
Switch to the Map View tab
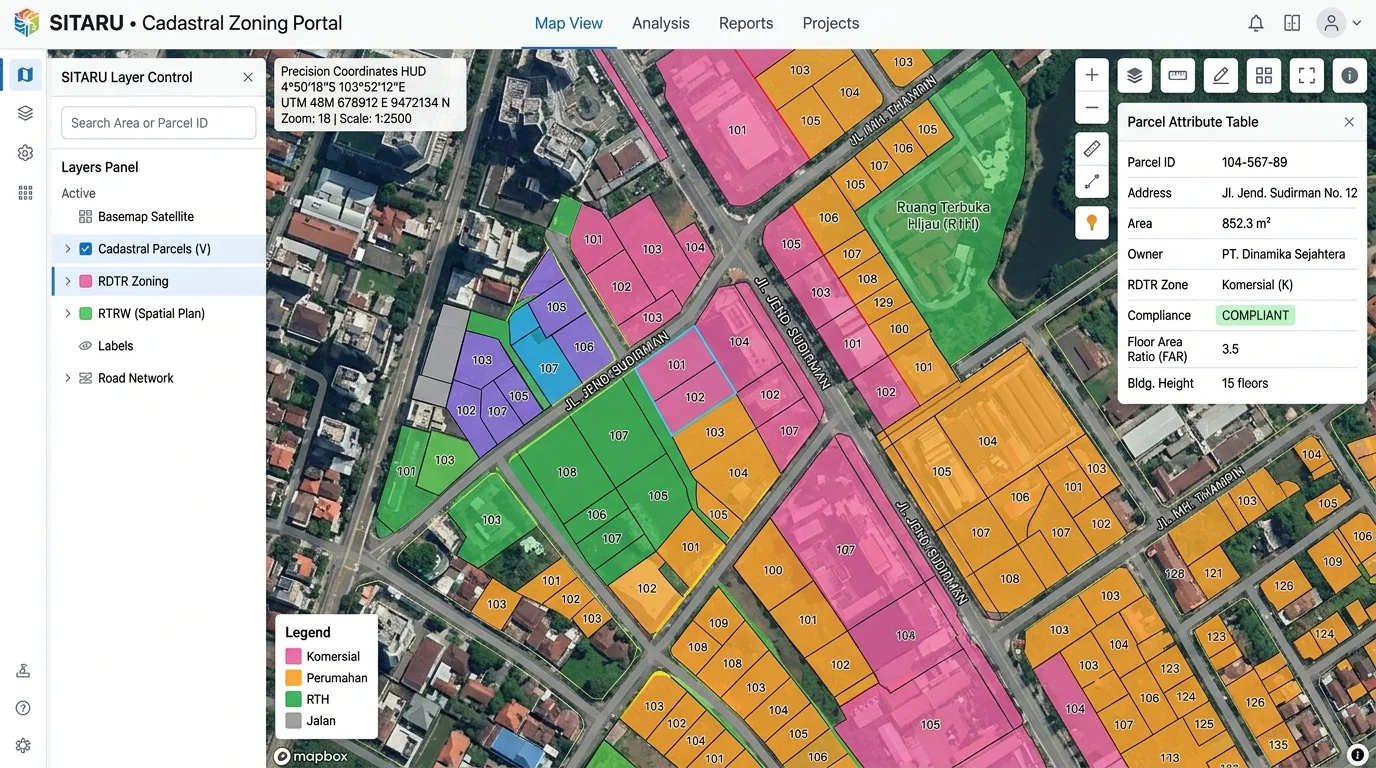(569, 23)
